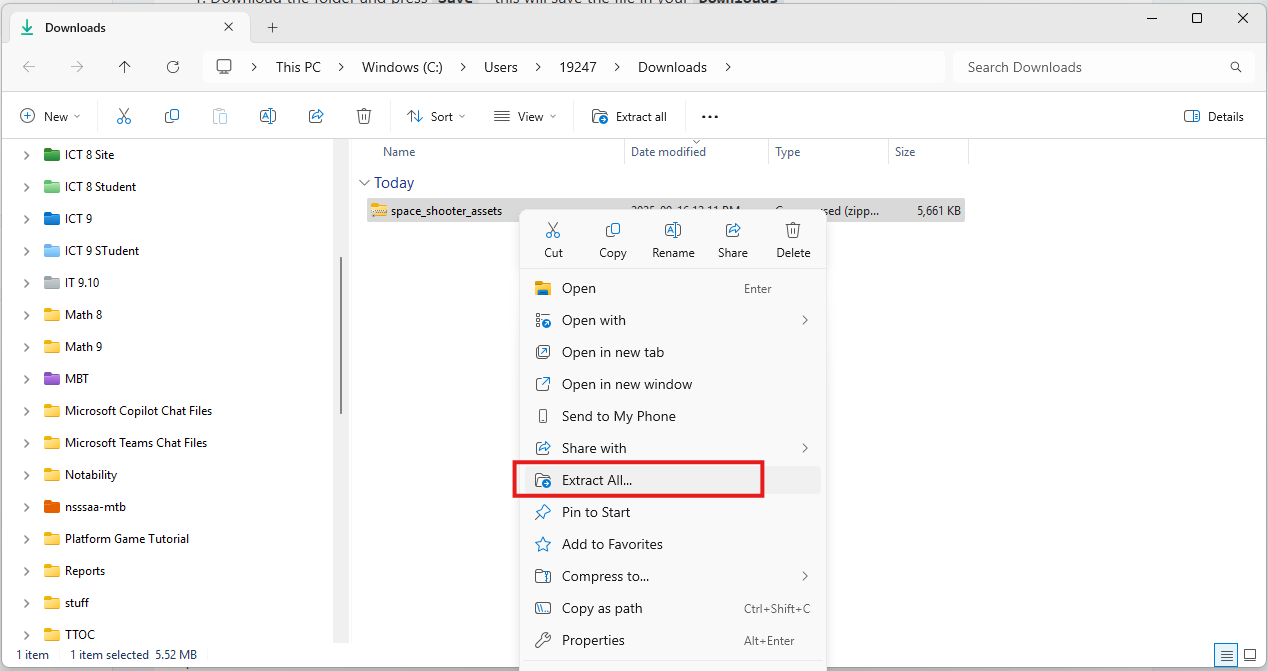
Task: Switch to large thumbnails view in status bar
Action: coord(1249,655)
